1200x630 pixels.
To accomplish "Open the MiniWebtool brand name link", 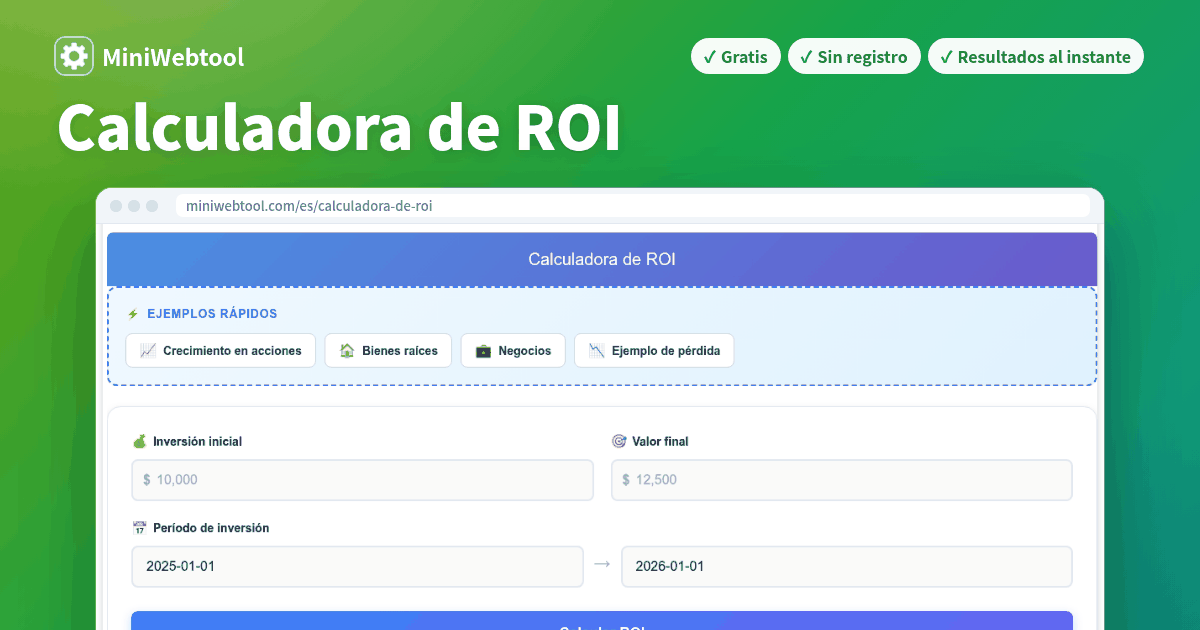I will click(x=173, y=58).
